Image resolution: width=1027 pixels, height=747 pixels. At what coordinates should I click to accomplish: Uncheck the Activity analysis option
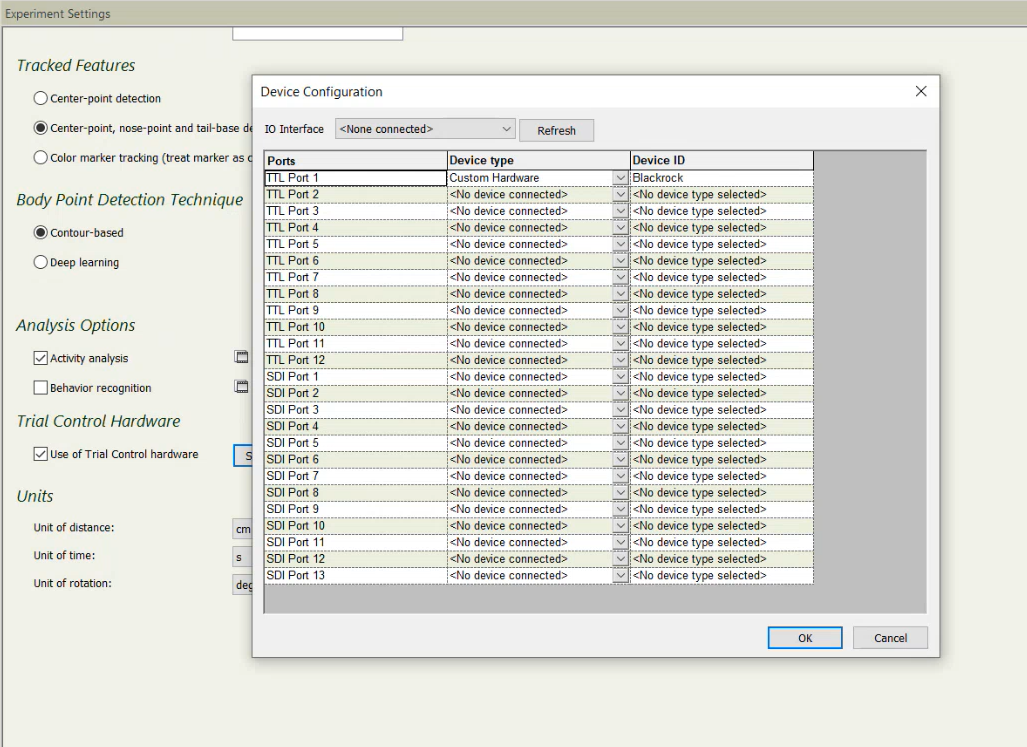(x=41, y=358)
